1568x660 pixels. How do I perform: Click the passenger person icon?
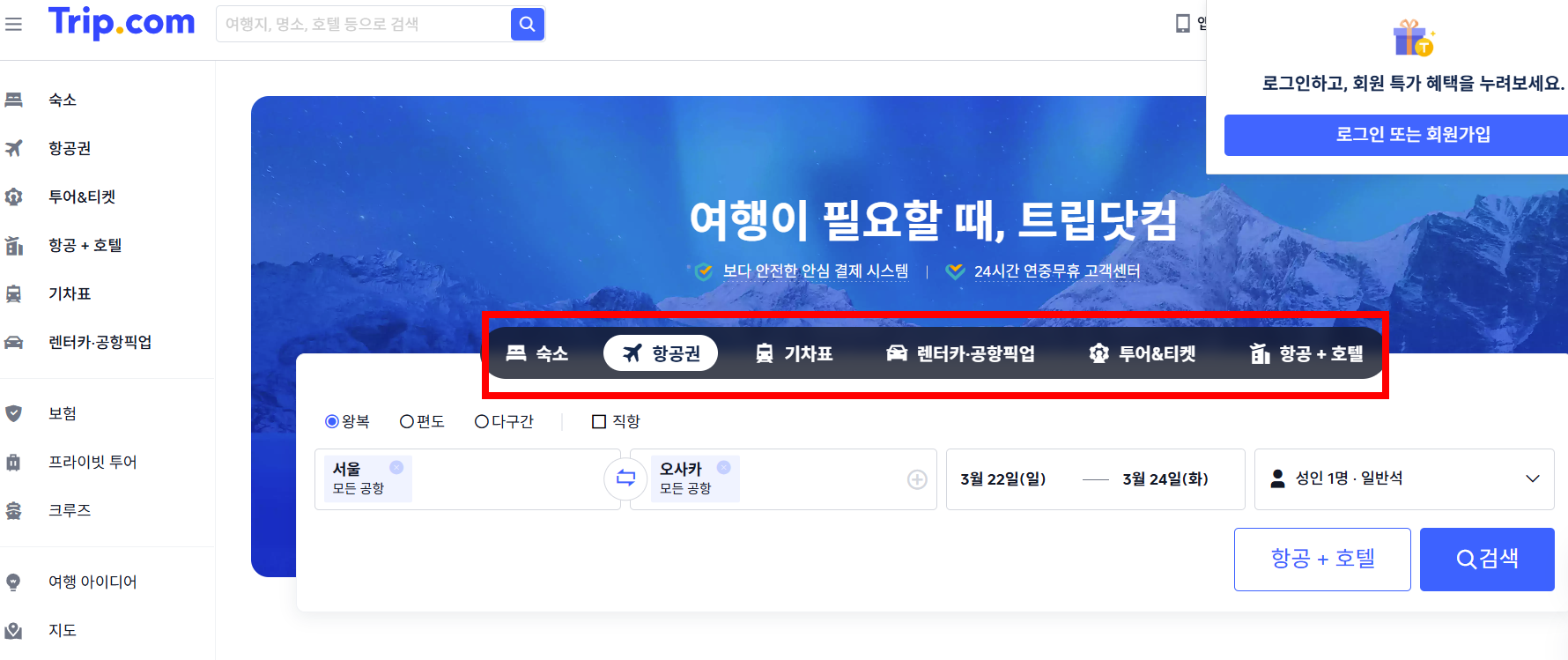(1277, 478)
